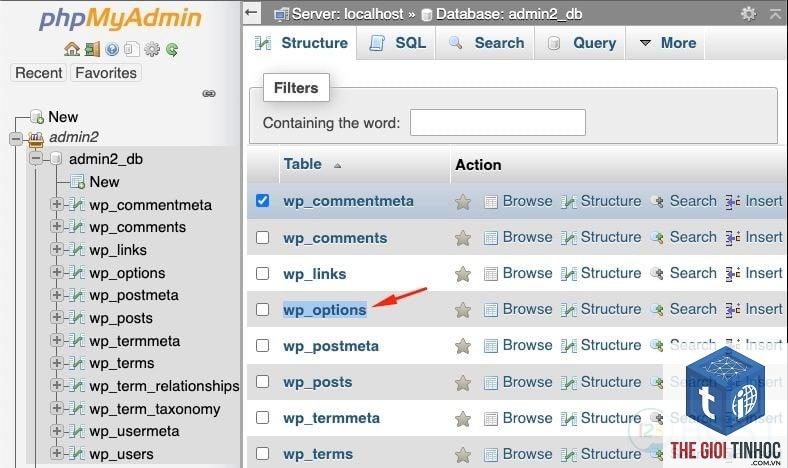The image size is (788, 468).
Task: Click admin2_db database icon in tree
Action: coord(56,158)
